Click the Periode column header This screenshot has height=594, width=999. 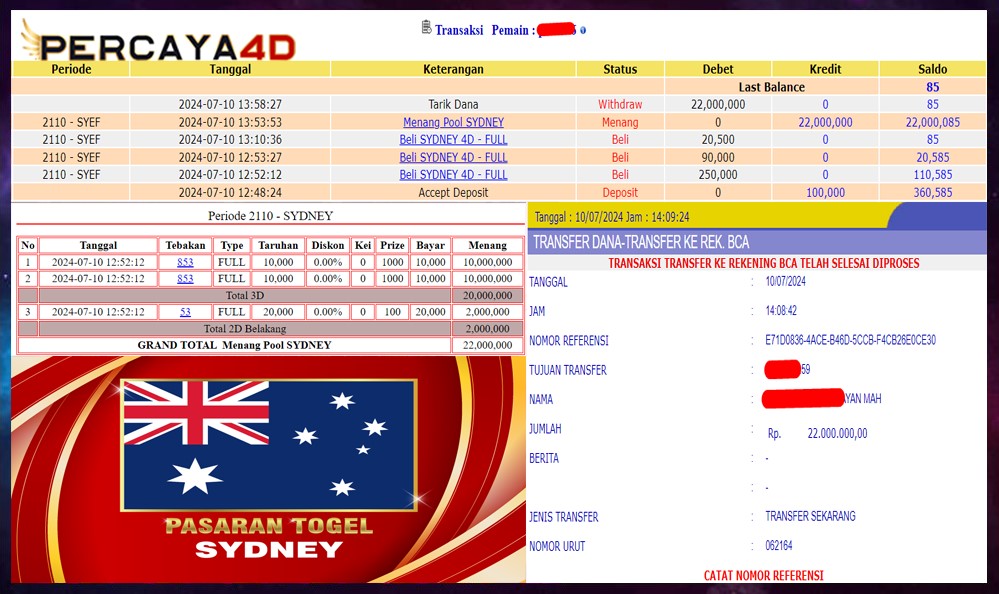71,69
